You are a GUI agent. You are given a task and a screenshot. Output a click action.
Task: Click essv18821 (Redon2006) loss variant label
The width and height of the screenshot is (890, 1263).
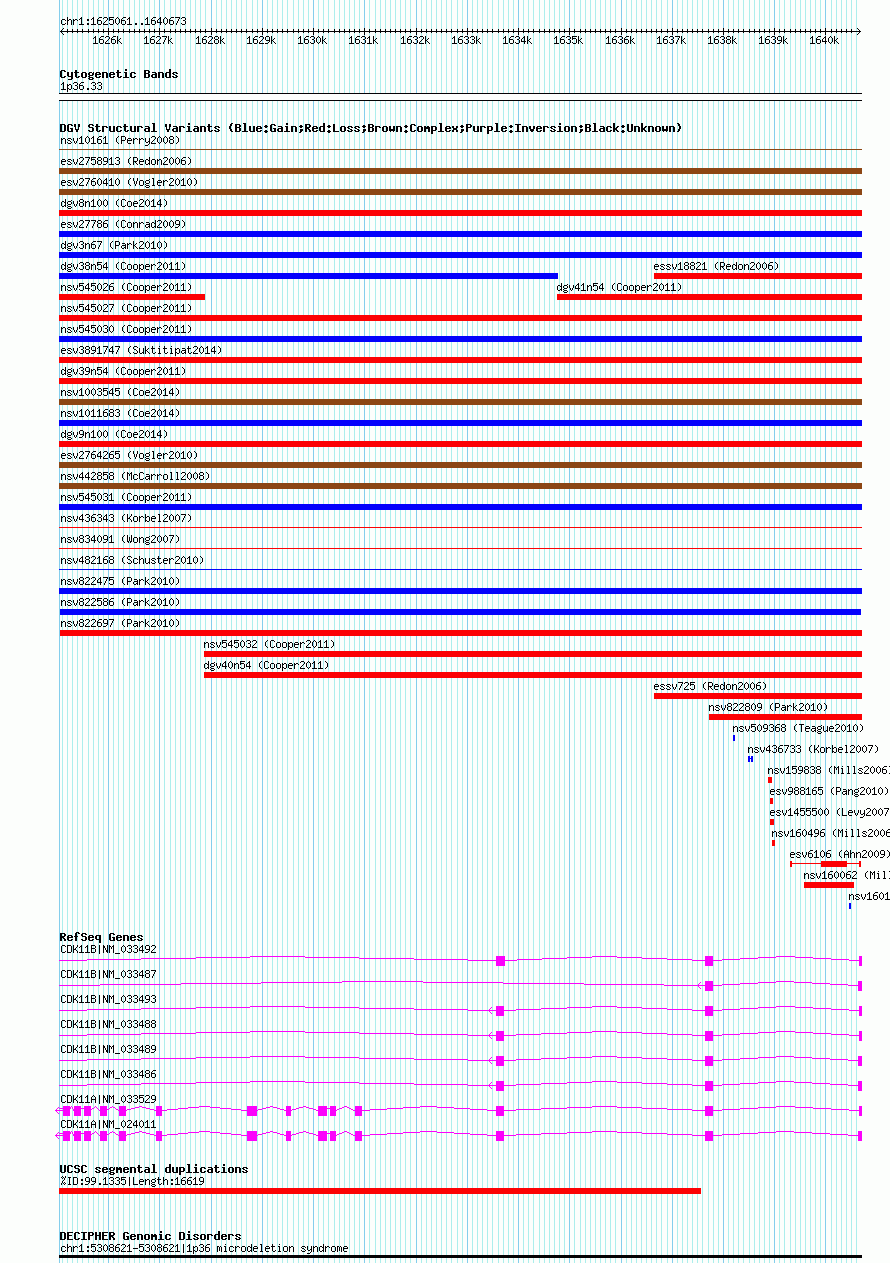point(716,266)
